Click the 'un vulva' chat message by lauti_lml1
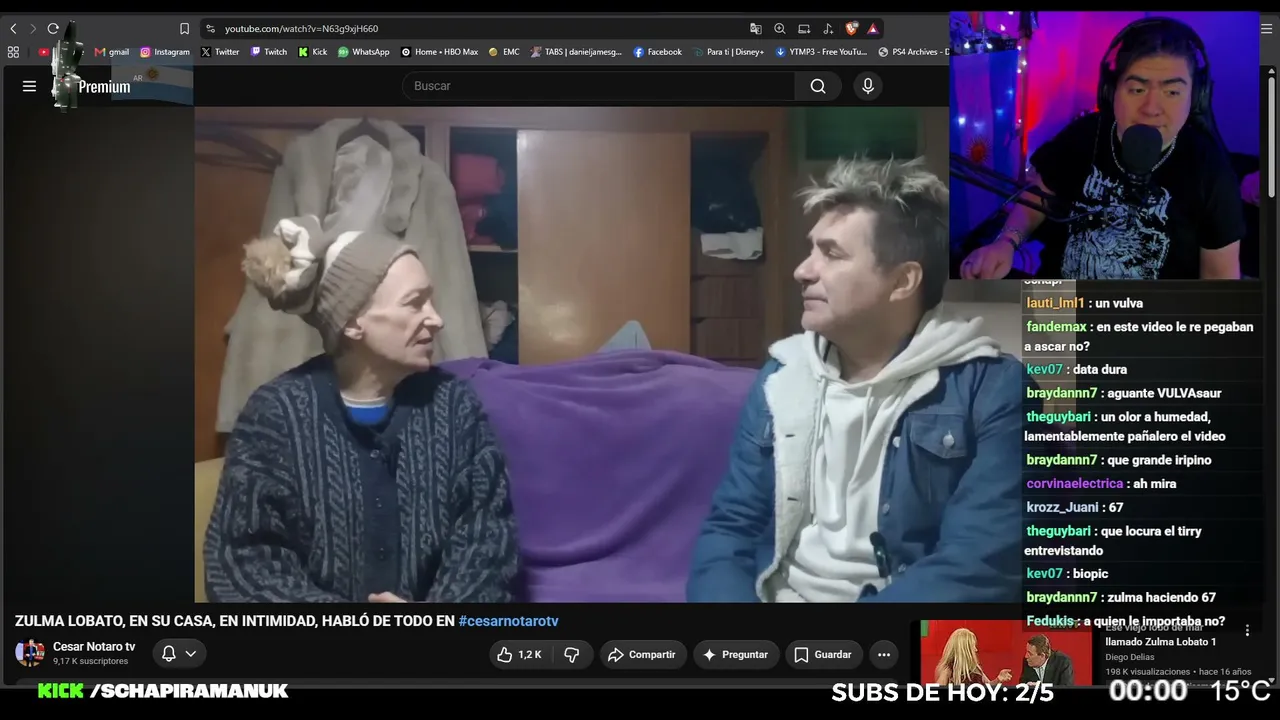The image size is (1280, 720). pos(1119,303)
